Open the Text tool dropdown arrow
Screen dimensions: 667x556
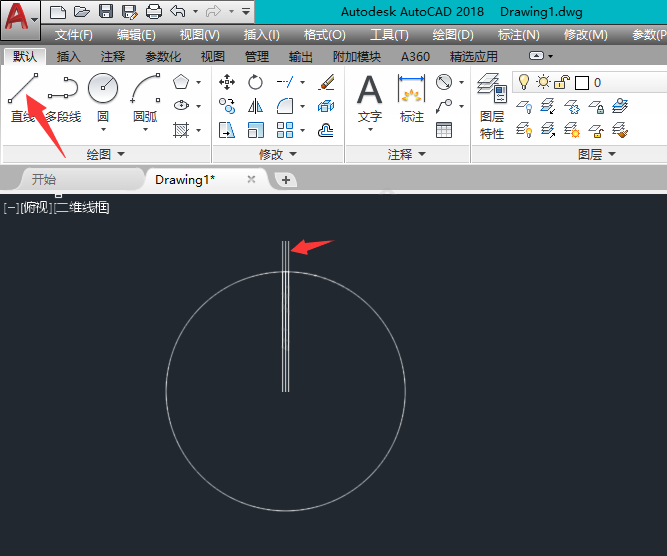click(x=370, y=129)
